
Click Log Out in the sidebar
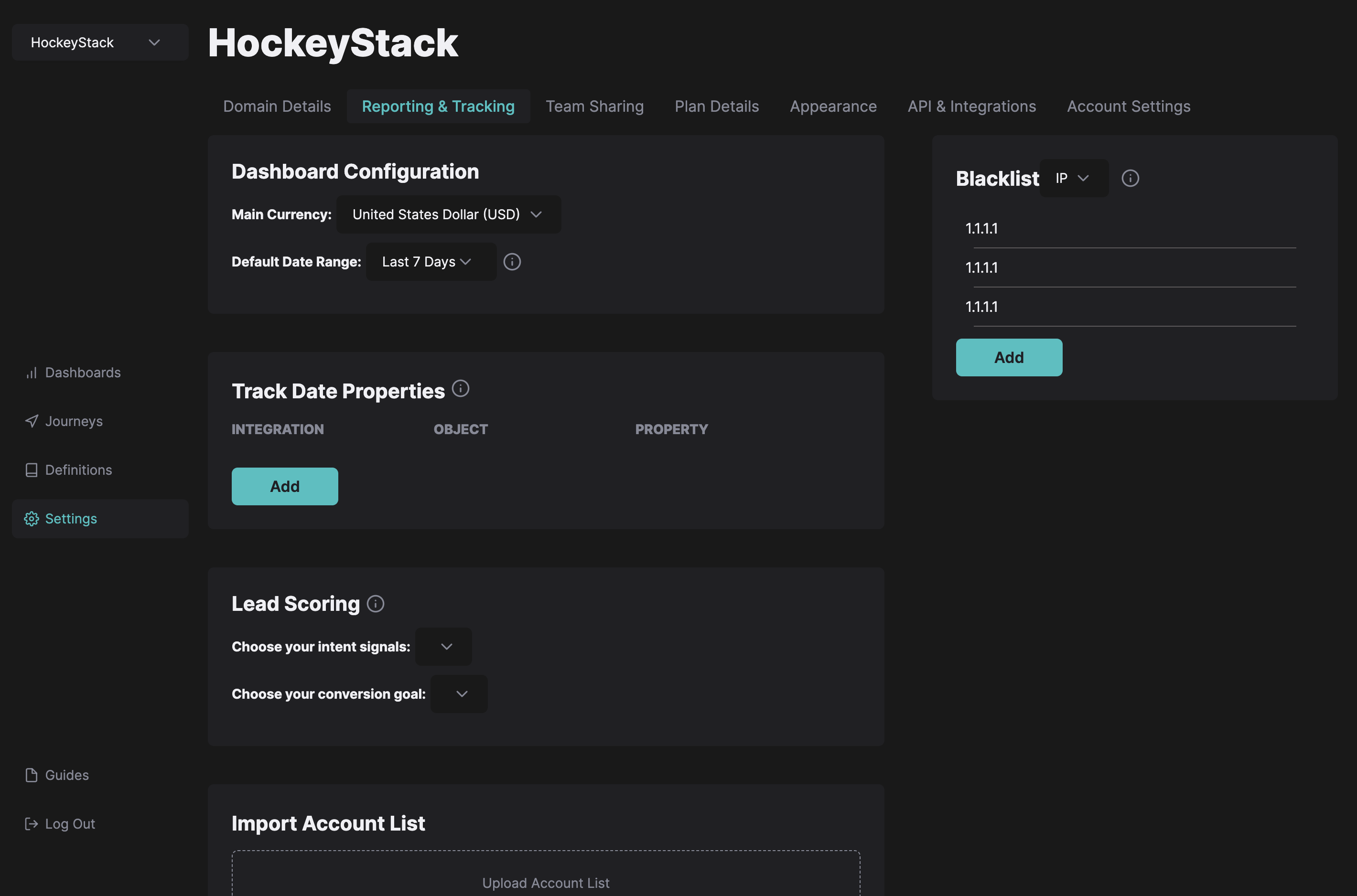coord(100,824)
